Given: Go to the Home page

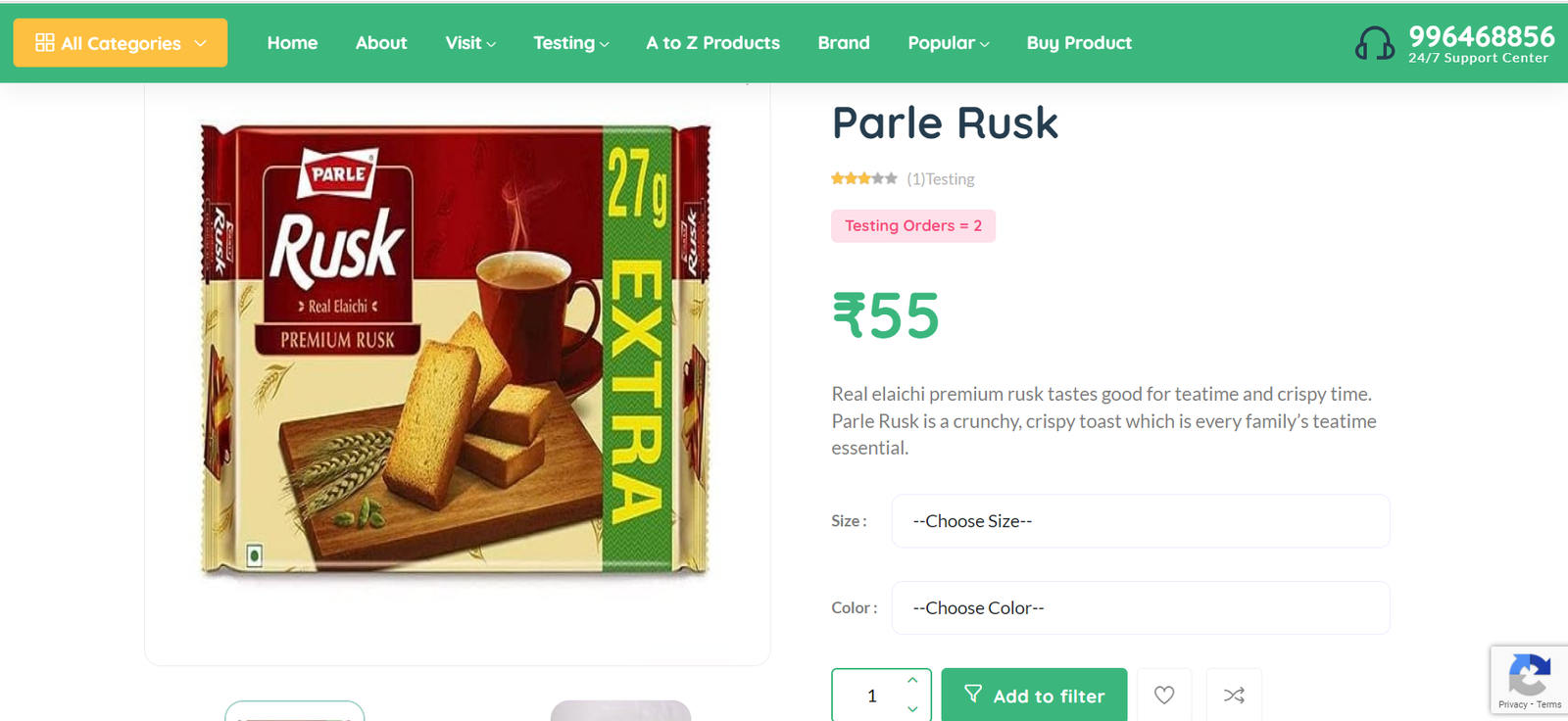Looking at the screenshot, I should pyautogui.click(x=292, y=43).
